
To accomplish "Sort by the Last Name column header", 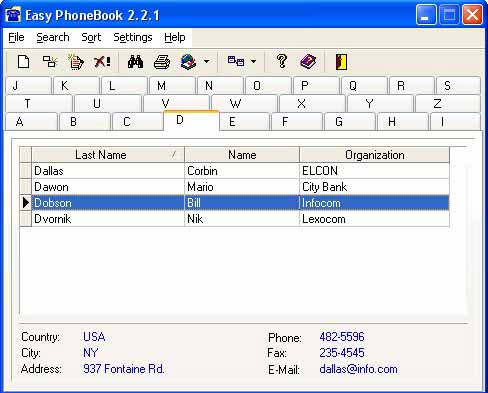I will click(x=108, y=155).
